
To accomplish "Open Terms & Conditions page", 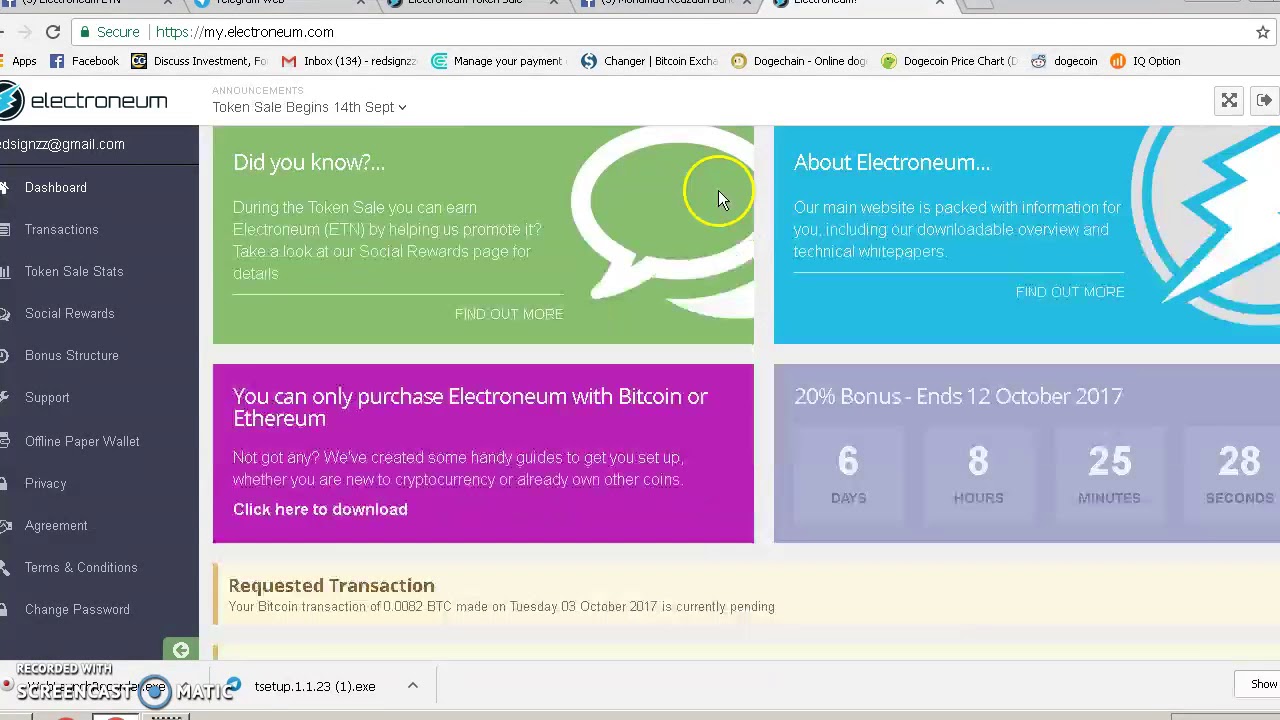I will click(x=81, y=567).
